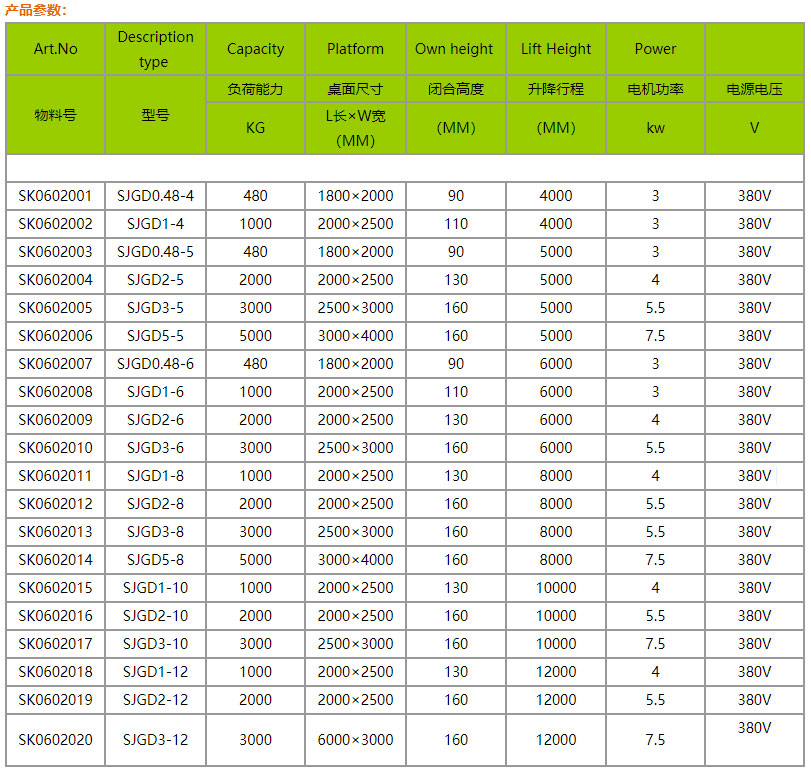Select article number SK0602009
The image size is (811, 774).
tap(55, 420)
